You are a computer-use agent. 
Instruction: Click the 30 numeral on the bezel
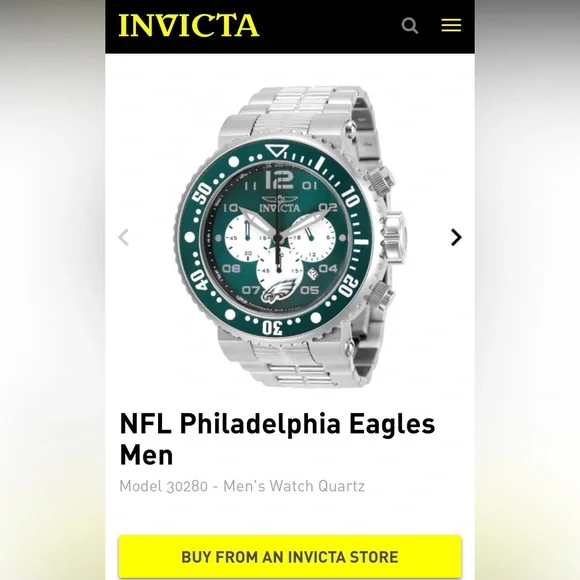click(273, 328)
